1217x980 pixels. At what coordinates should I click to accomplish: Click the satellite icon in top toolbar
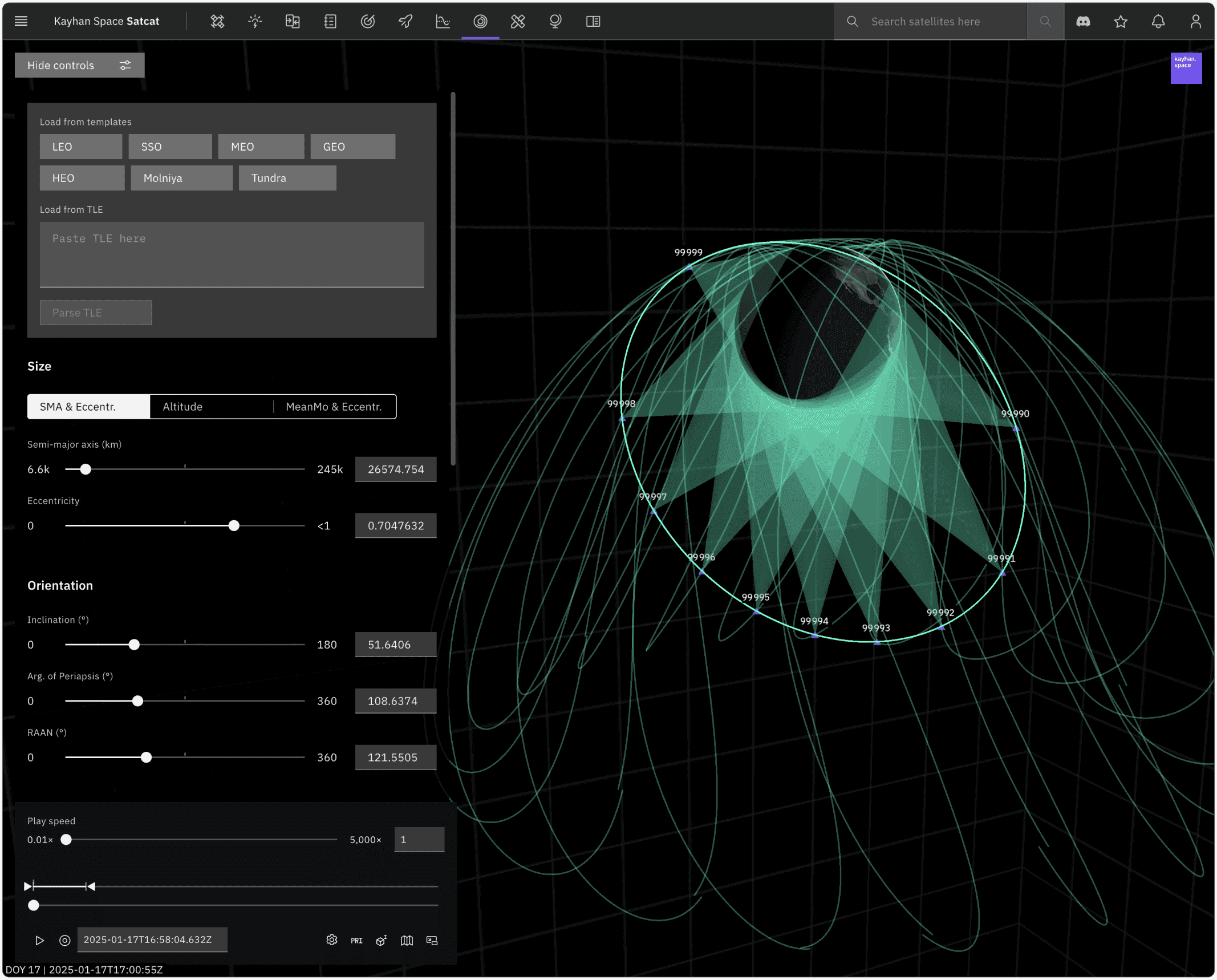(217, 22)
